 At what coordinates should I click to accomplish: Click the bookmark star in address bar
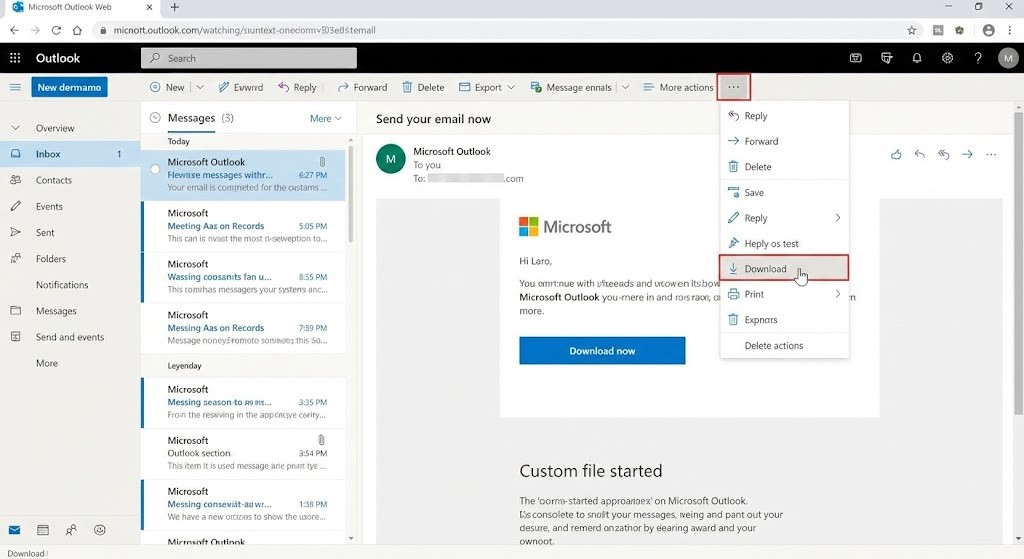(912, 30)
